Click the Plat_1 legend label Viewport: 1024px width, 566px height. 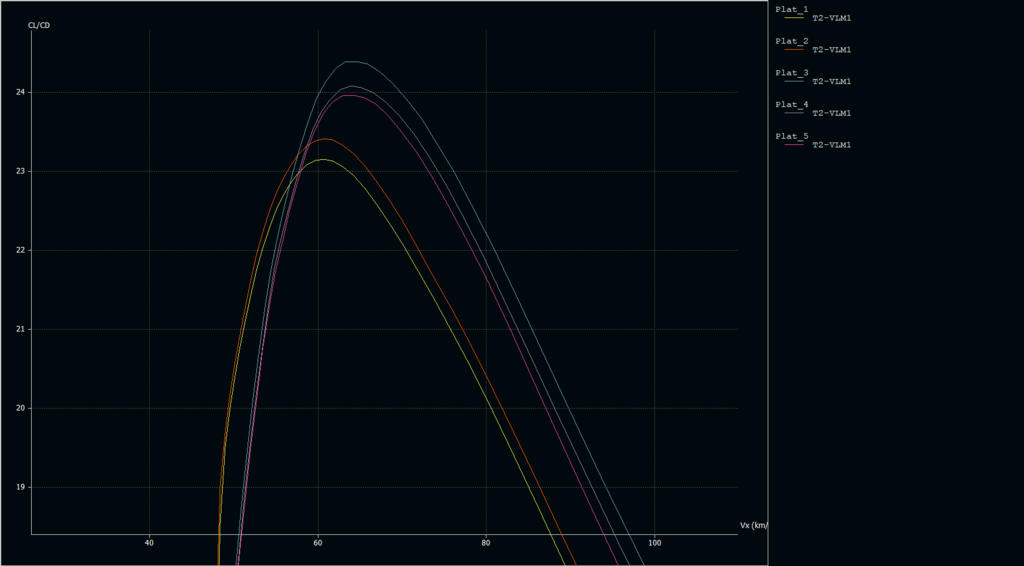tap(792, 9)
